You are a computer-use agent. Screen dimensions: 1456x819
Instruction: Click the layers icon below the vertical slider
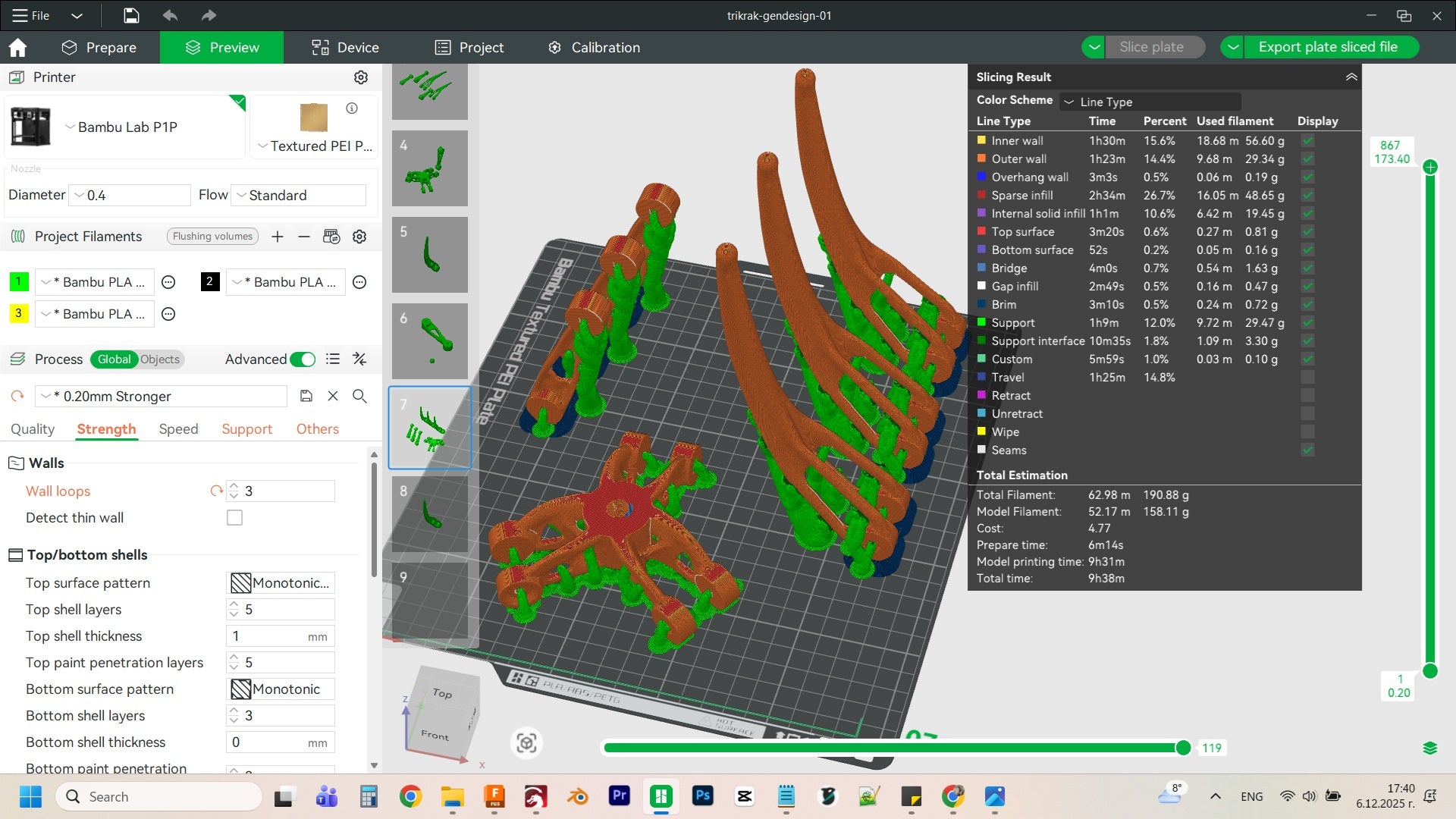pyautogui.click(x=1430, y=748)
